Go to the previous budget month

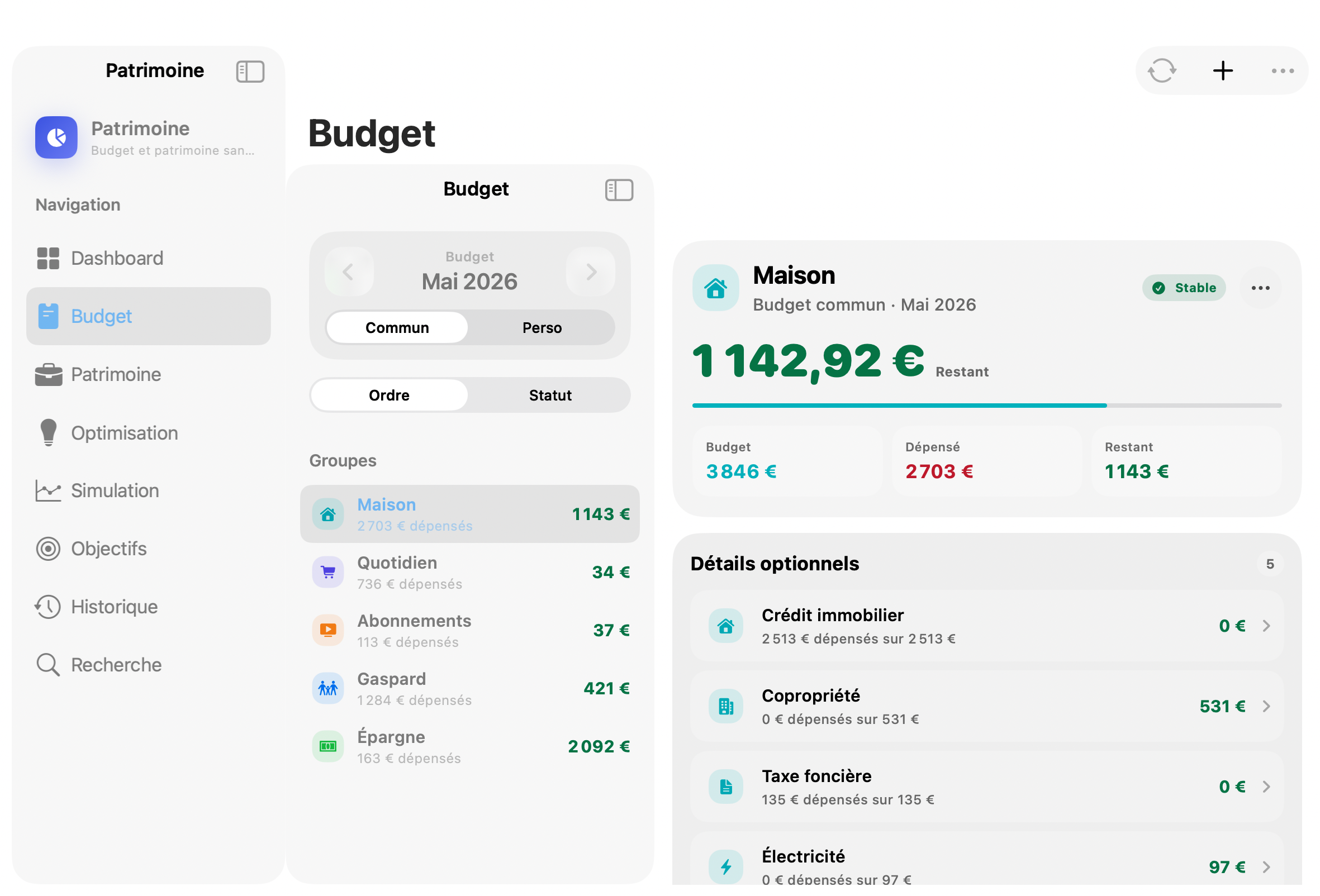(x=349, y=271)
